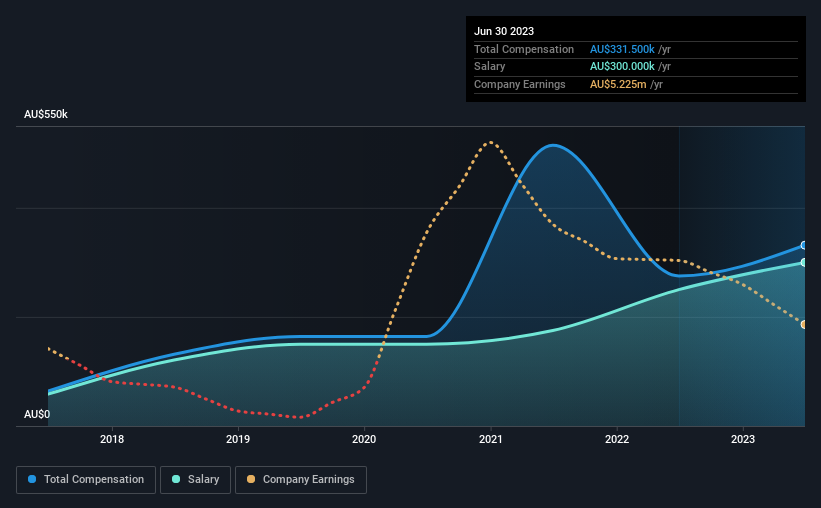Click the AU$550k y-axis label
Viewport: 821px width, 508px height.
[46, 114]
